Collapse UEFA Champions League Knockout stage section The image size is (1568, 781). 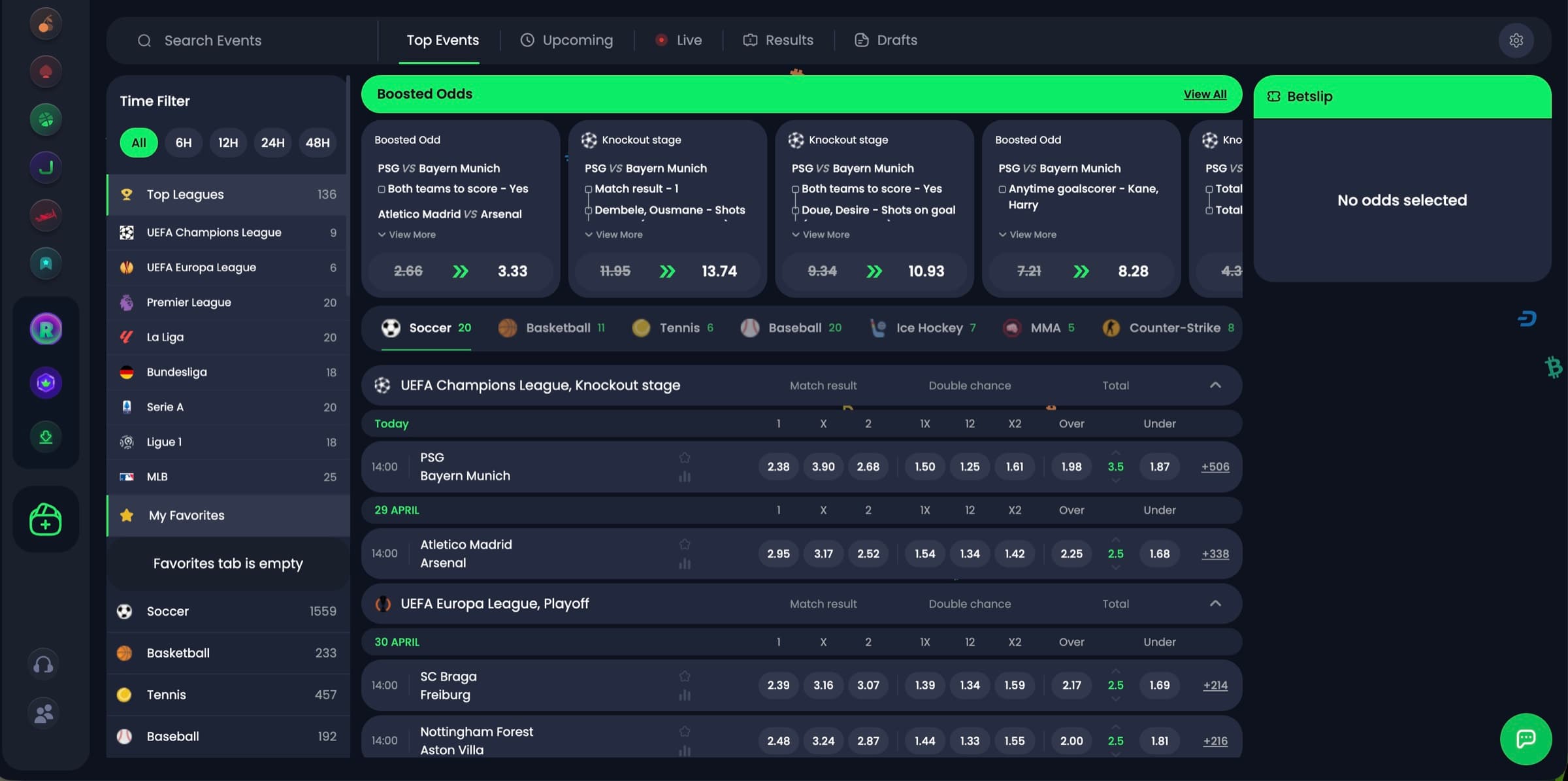pos(1215,385)
